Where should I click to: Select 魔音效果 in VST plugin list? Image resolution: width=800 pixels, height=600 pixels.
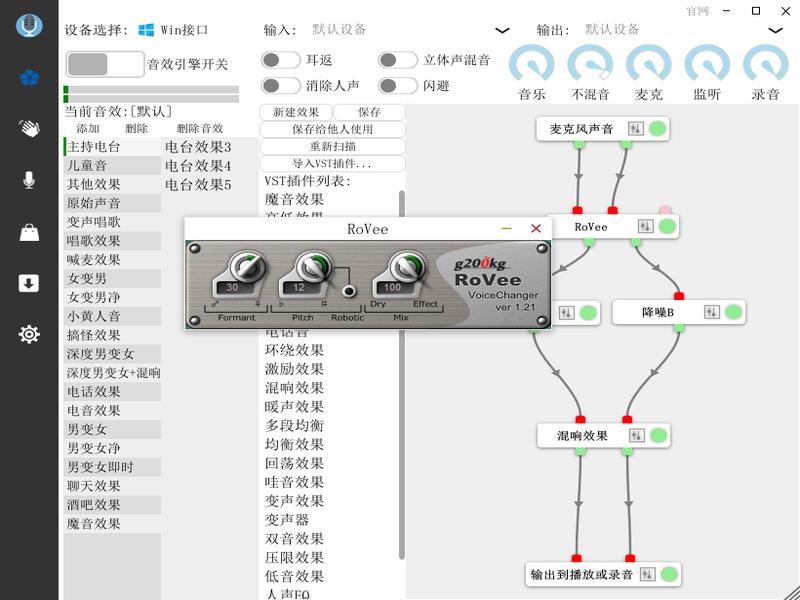click(x=294, y=199)
